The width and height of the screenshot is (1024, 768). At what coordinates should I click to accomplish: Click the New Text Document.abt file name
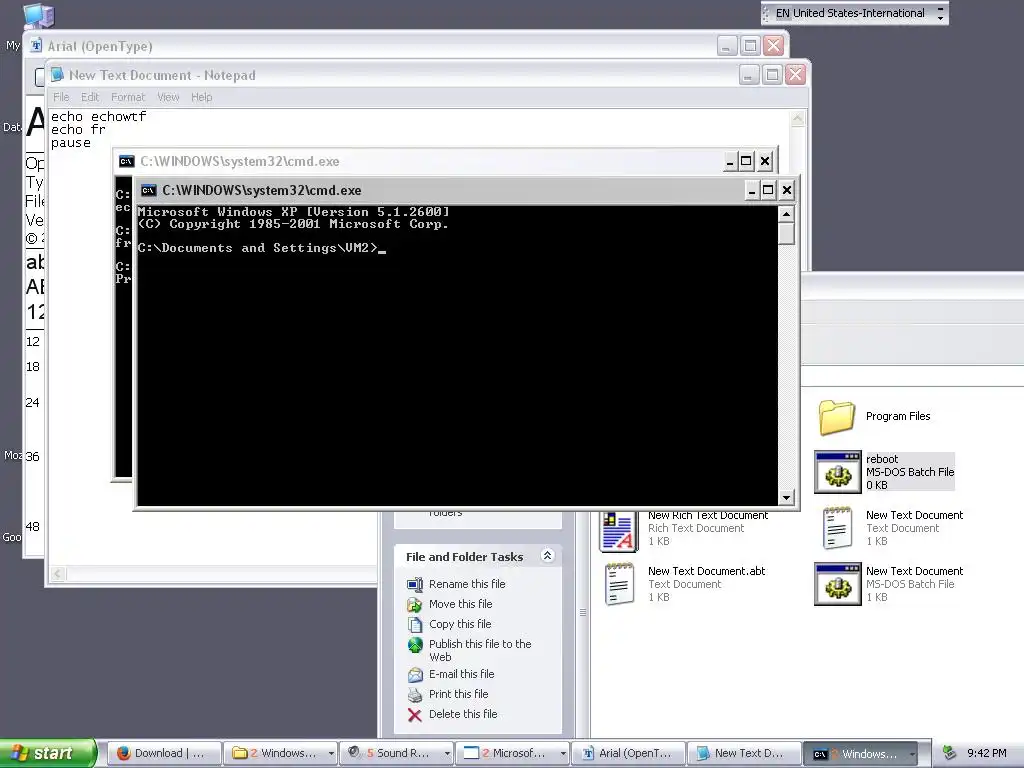707,571
